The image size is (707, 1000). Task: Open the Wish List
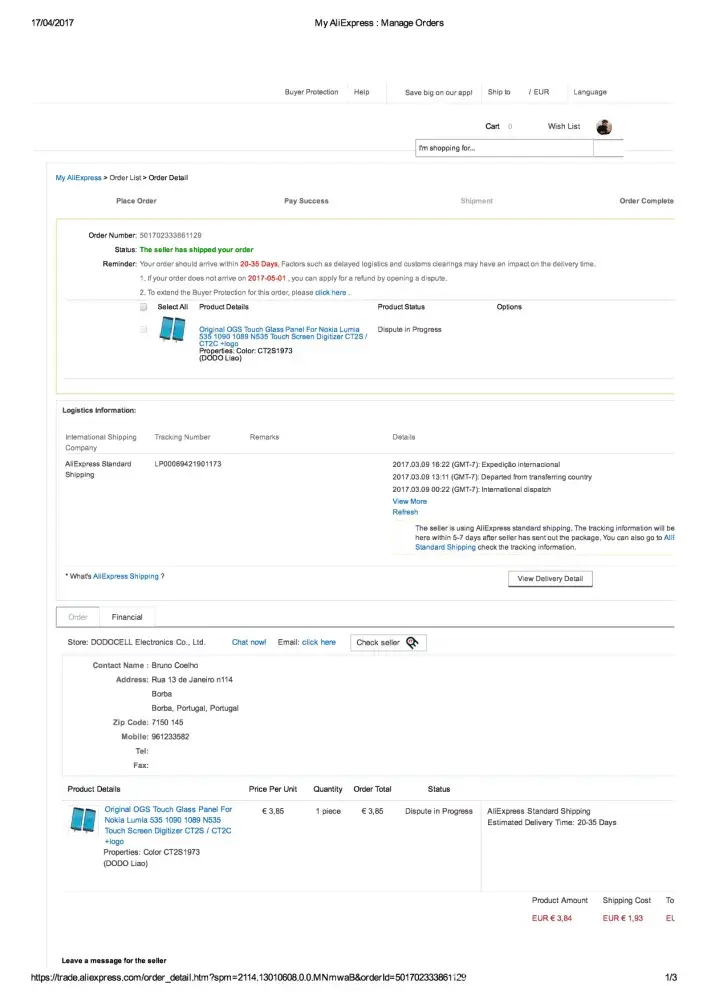click(x=564, y=126)
